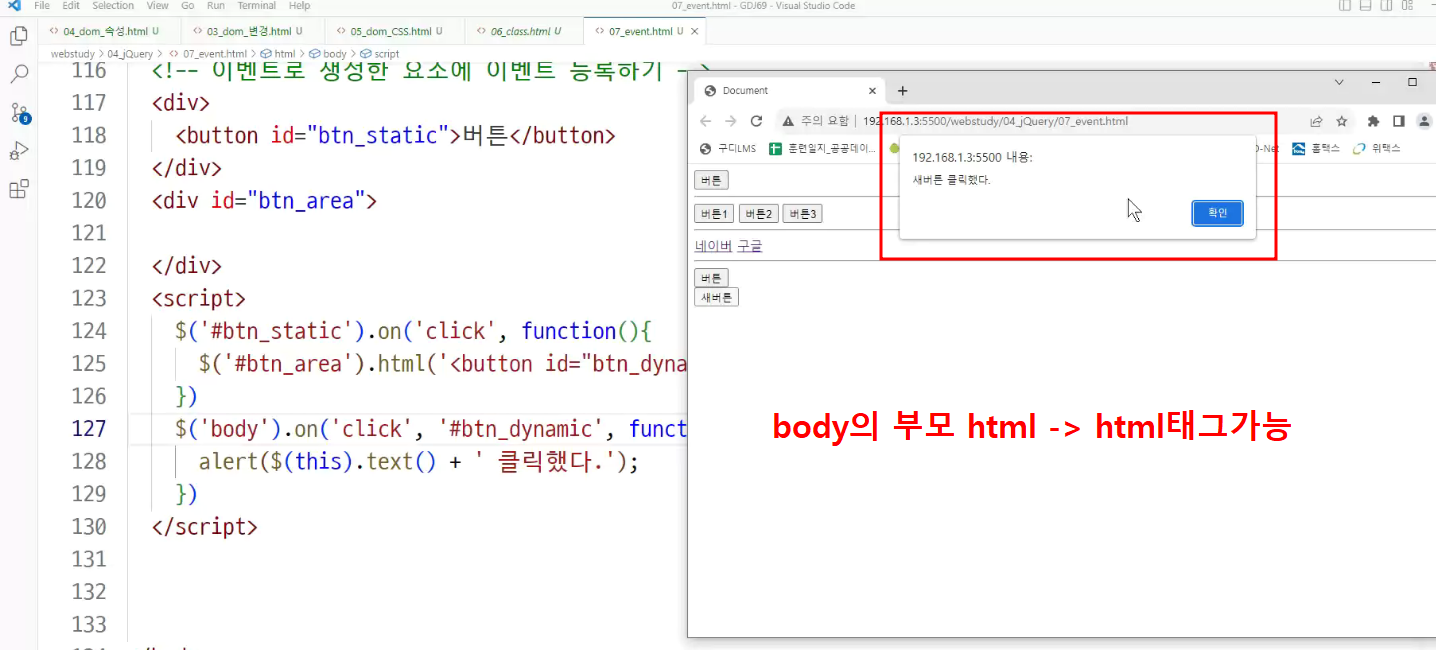This screenshot has height=650, width=1436.
Task: Click webstudy in the breadcrumb
Action: click(71, 54)
